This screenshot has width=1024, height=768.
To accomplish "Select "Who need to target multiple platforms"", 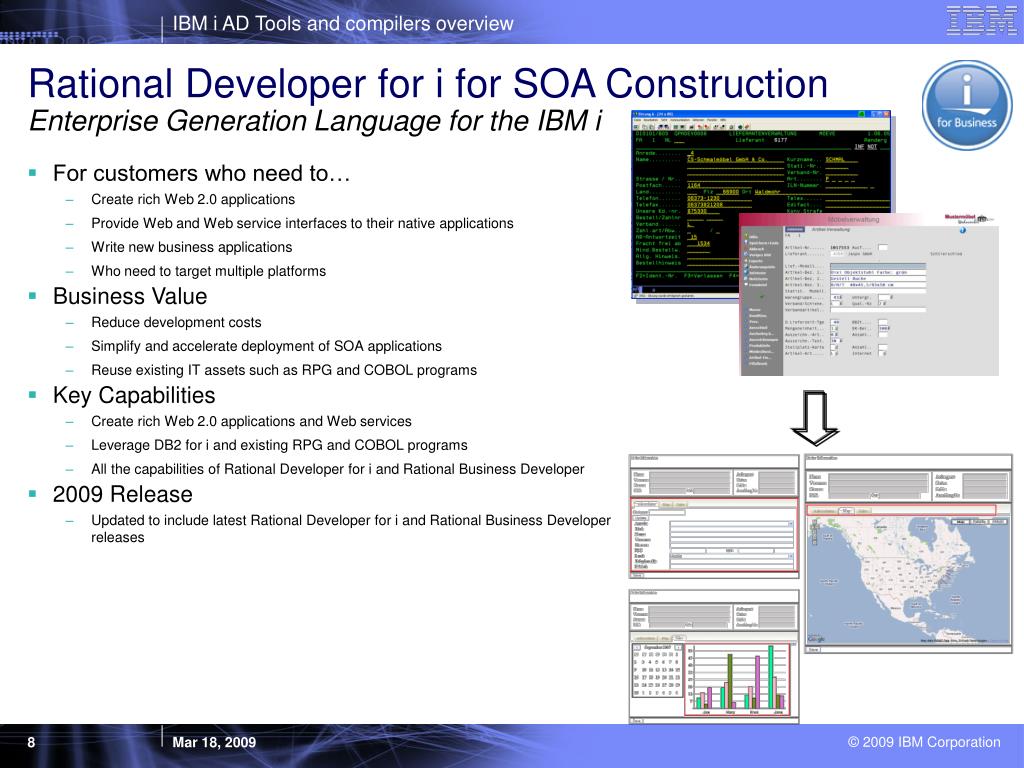I will [x=208, y=271].
